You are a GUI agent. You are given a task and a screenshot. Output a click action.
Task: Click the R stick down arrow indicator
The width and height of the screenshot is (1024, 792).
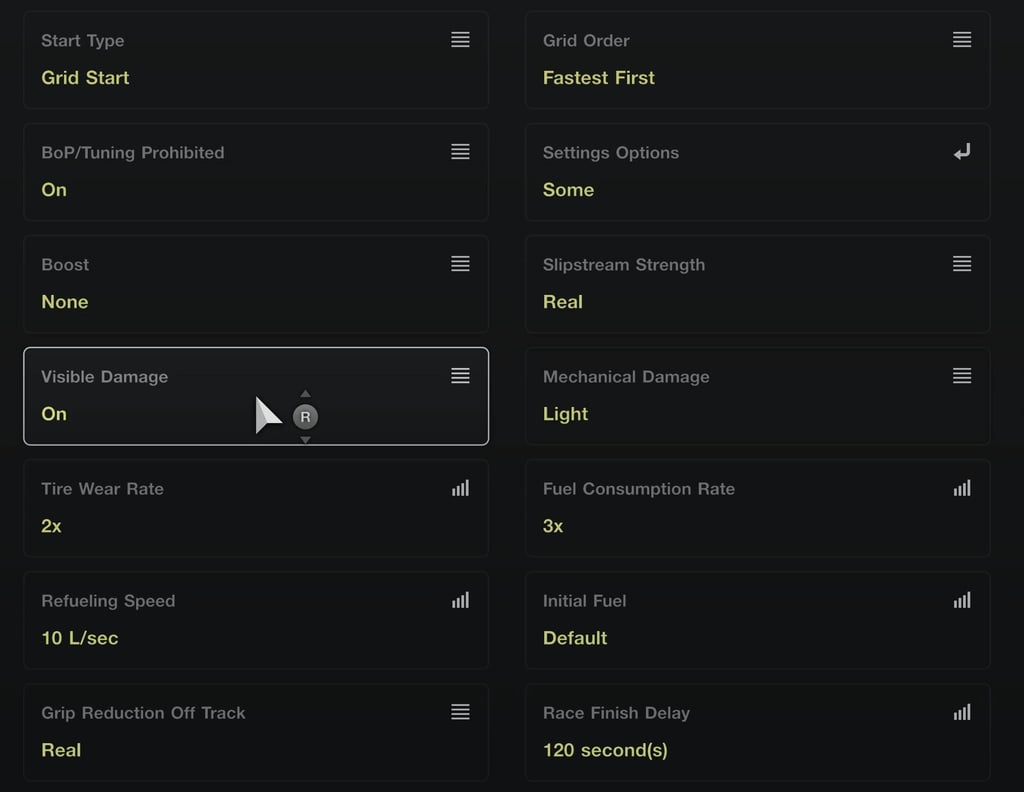click(305, 440)
